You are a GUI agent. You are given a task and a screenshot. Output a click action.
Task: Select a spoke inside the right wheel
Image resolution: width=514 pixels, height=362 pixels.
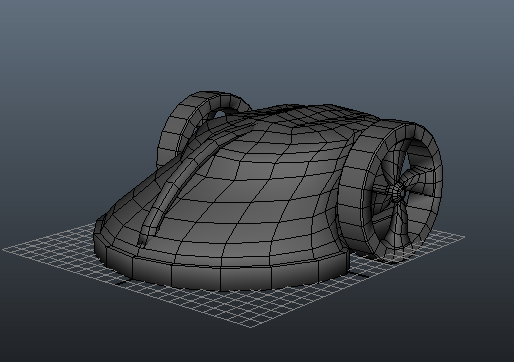click(415, 173)
